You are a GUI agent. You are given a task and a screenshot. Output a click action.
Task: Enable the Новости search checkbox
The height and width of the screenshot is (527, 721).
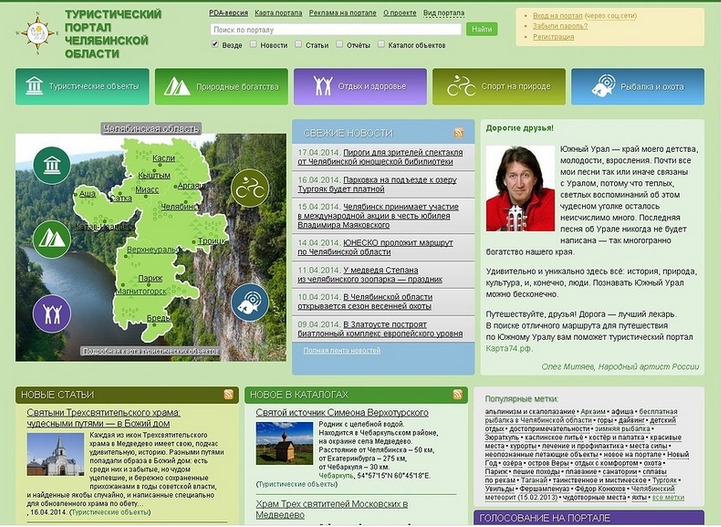(x=253, y=44)
